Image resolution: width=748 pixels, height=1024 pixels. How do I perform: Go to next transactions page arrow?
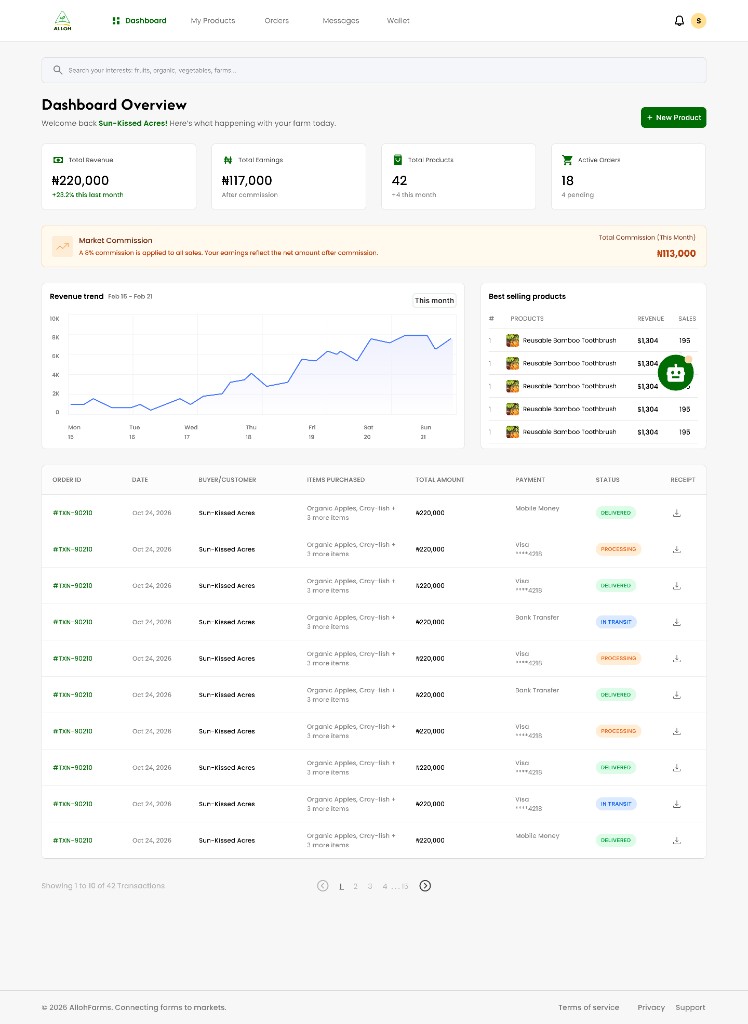pyautogui.click(x=425, y=886)
